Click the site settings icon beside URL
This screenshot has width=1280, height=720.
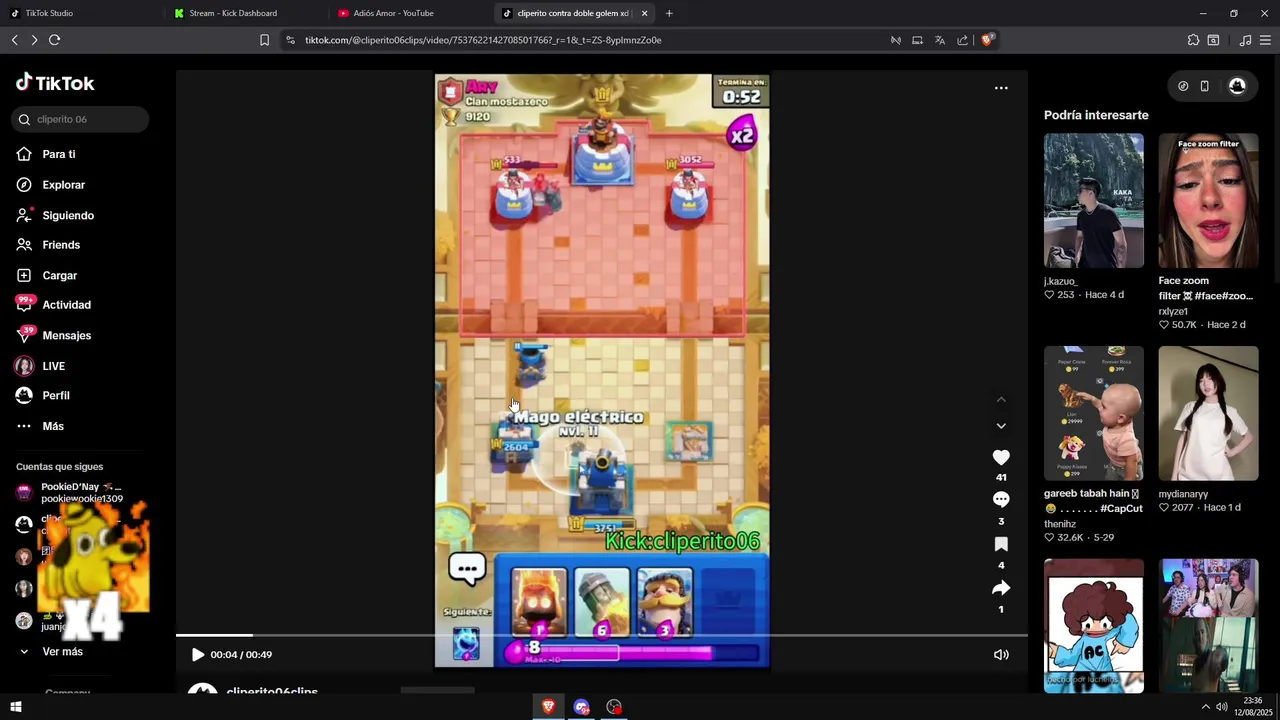click(x=290, y=40)
